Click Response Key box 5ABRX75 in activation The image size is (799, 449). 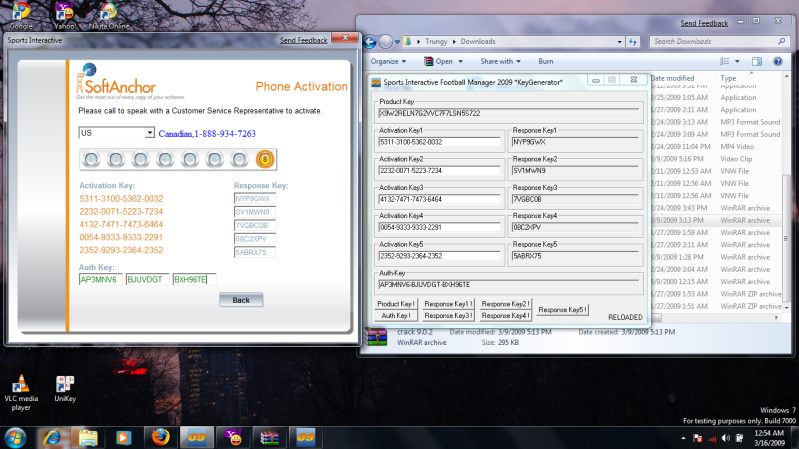pos(255,252)
